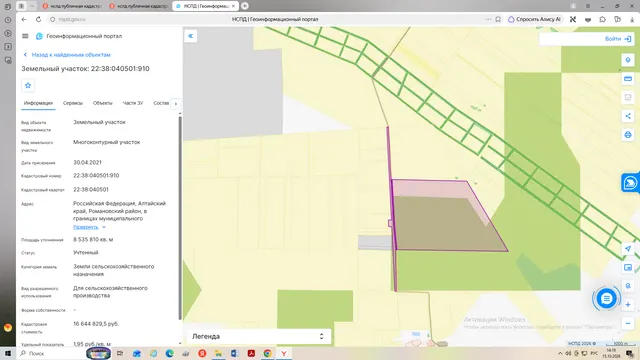Screen dimensions: 640x360
Task: Open the map marker tool
Action: tap(628, 60)
